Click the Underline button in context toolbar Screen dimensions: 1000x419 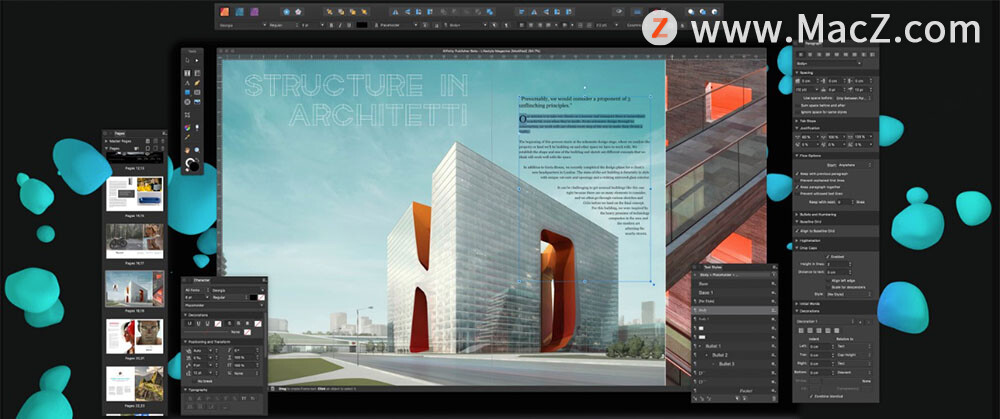coord(349,26)
